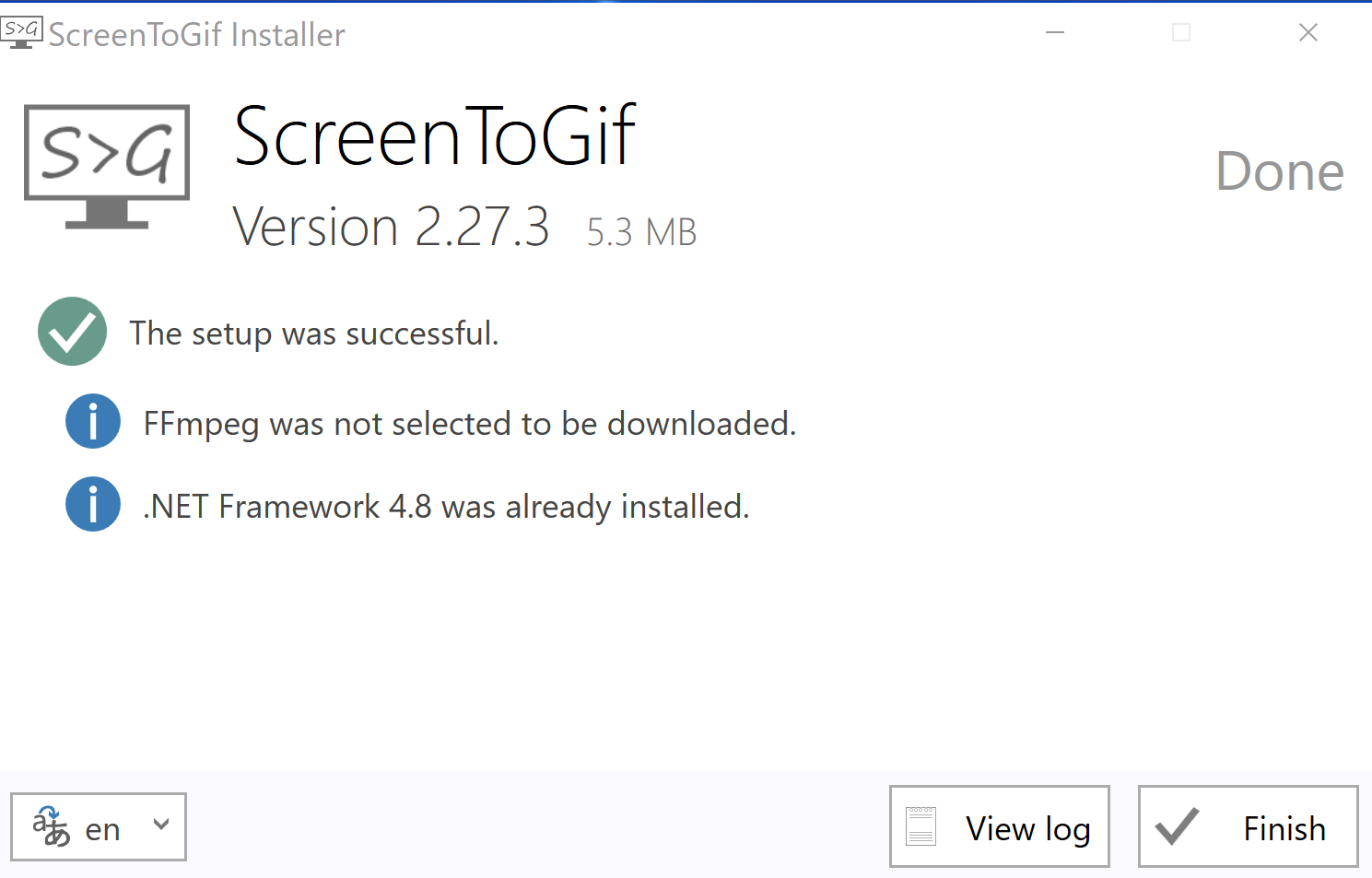Click the Finish button
The width and height of the screenshot is (1372, 878).
click(x=1249, y=826)
